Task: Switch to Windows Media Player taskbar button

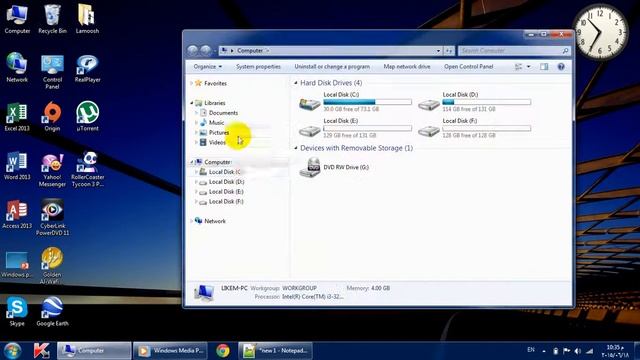Action: pos(170,351)
